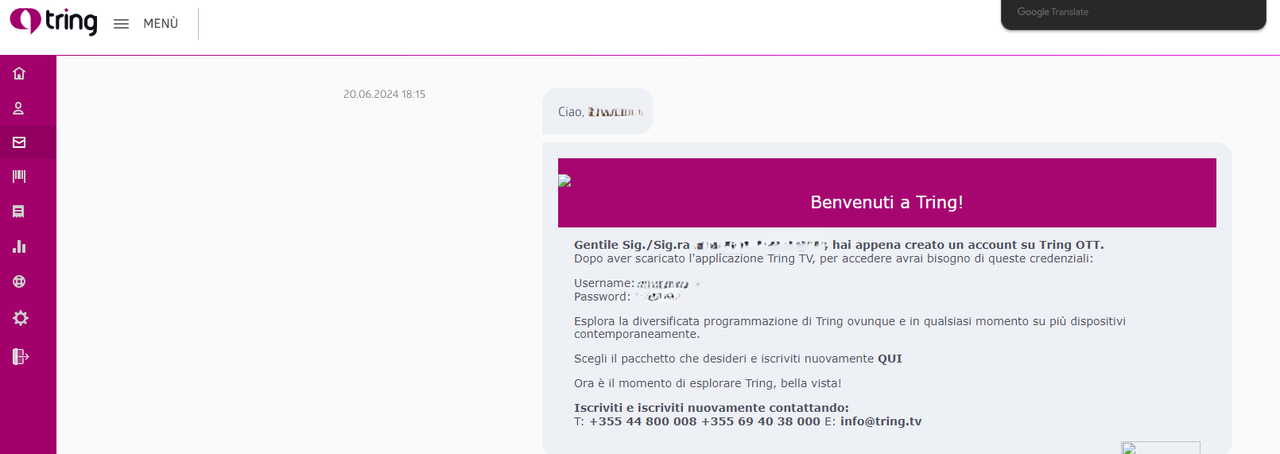The height and width of the screenshot is (454, 1280).
Task: Click the Ciao greeting message bubble
Action: click(598, 111)
